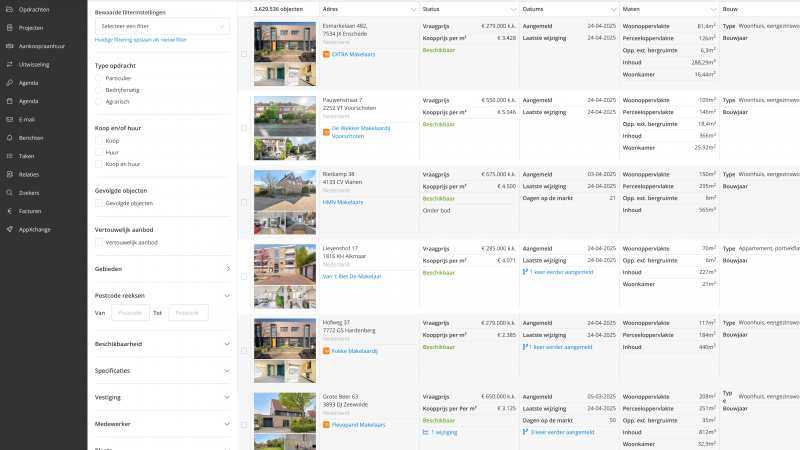This screenshot has height=450, width=800.
Task: Click the Facturen euro icon
Action: coord(9,211)
